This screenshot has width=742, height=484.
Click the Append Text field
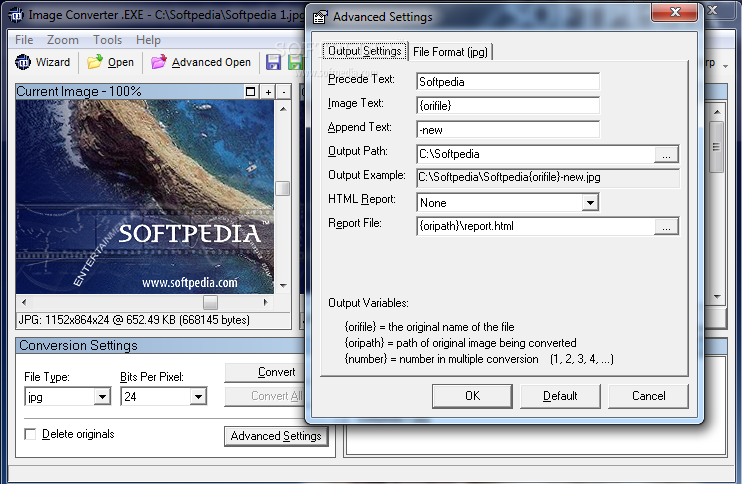point(508,130)
